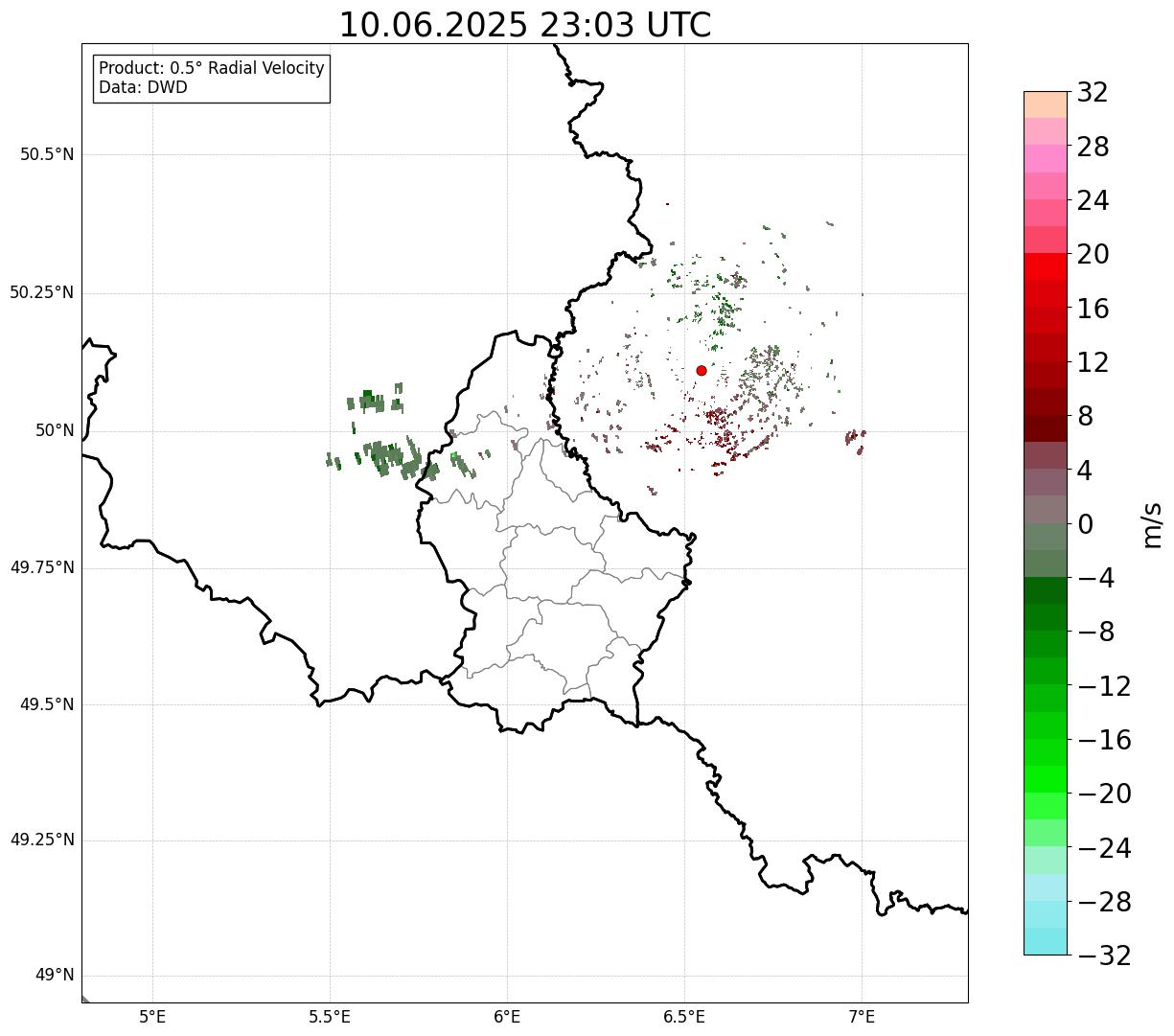The height and width of the screenshot is (1036, 1174).
Task: Click the cyan swatch at bottom of colorbar
Action: 1045,942
